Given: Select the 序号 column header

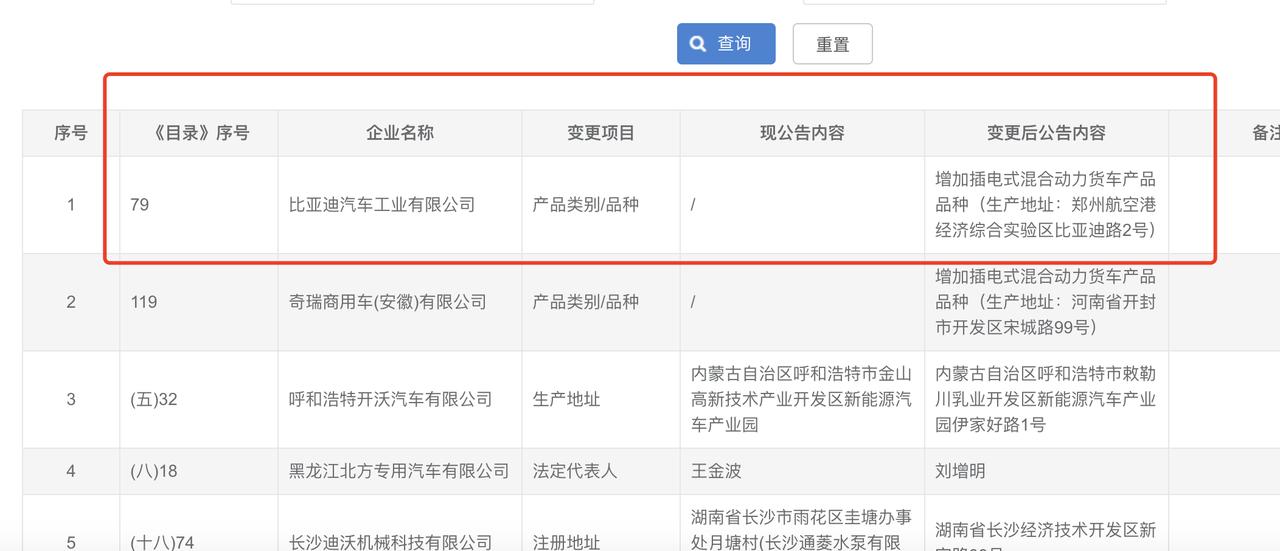Looking at the screenshot, I should [x=71, y=133].
